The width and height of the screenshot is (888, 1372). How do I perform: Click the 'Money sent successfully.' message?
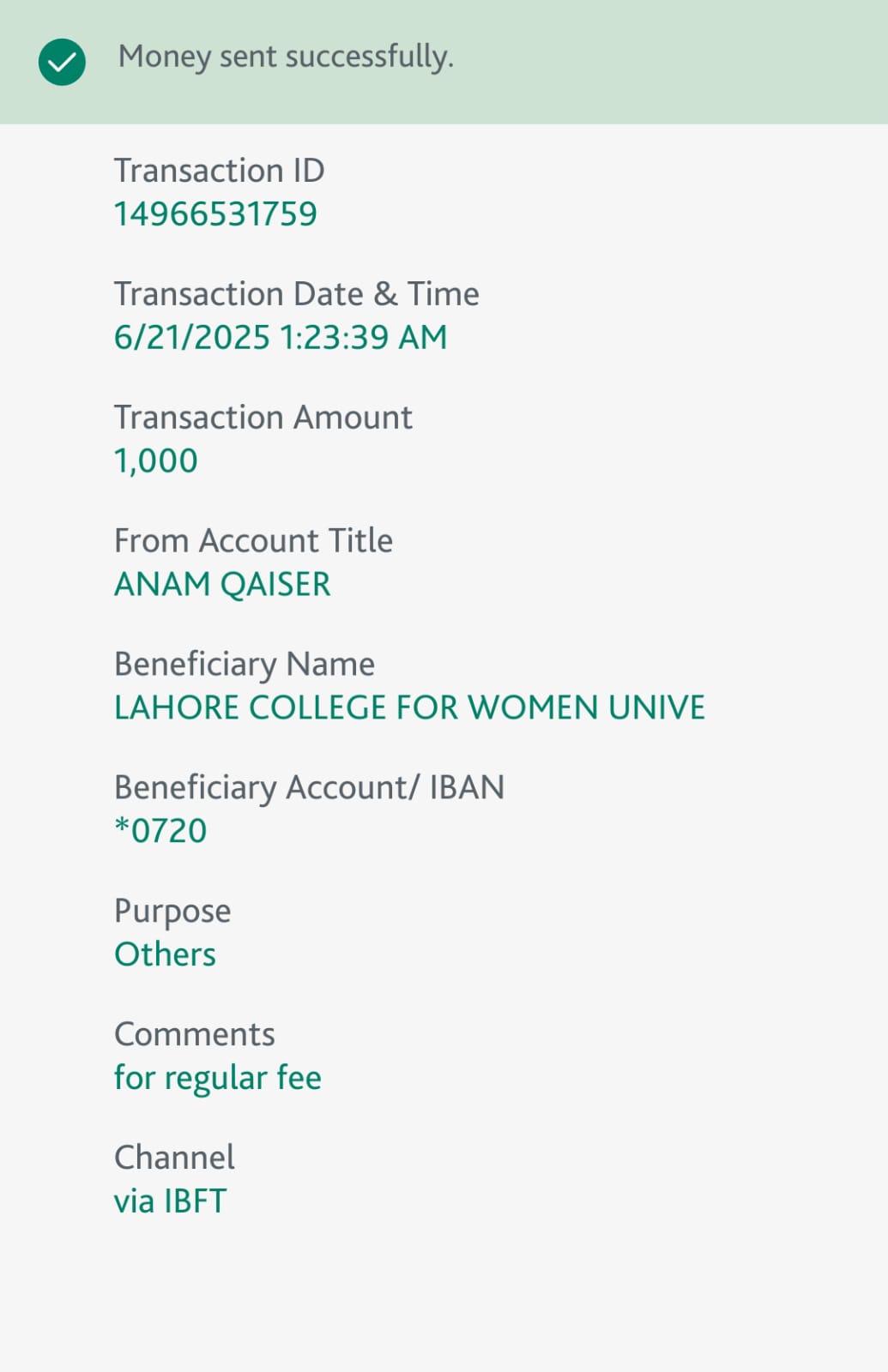point(286,57)
